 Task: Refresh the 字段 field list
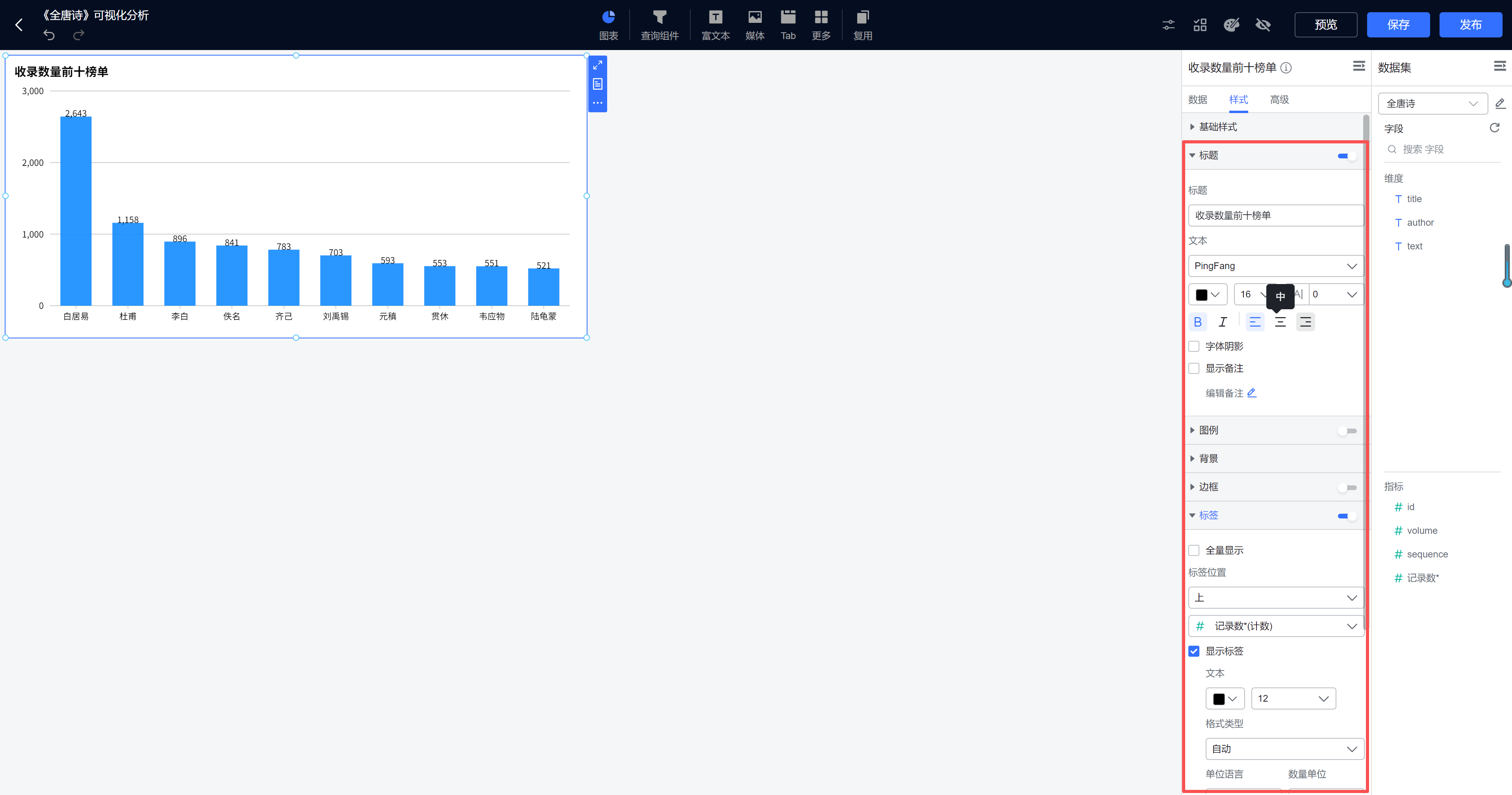tap(1494, 128)
